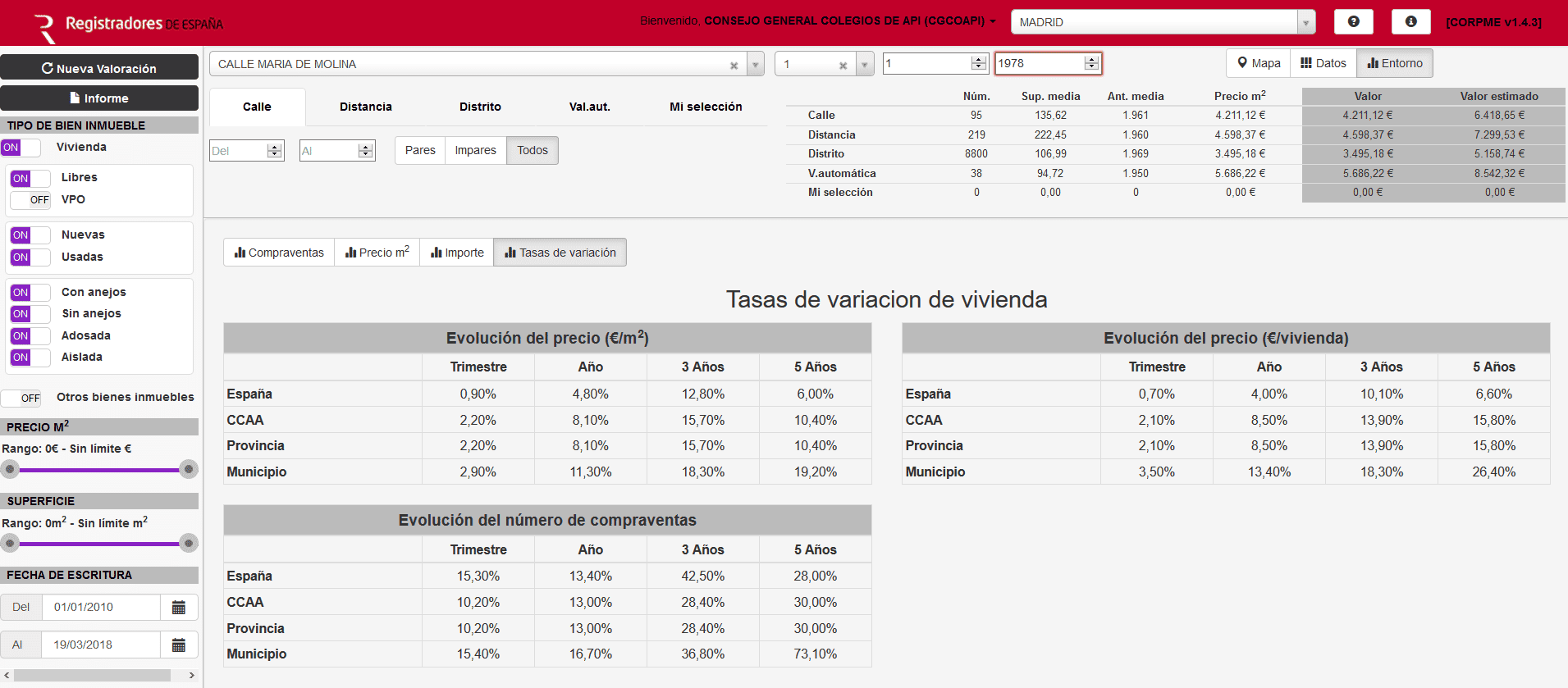Open the Importe chart tab
Screen dimensions: 1568x688
click(x=457, y=253)
